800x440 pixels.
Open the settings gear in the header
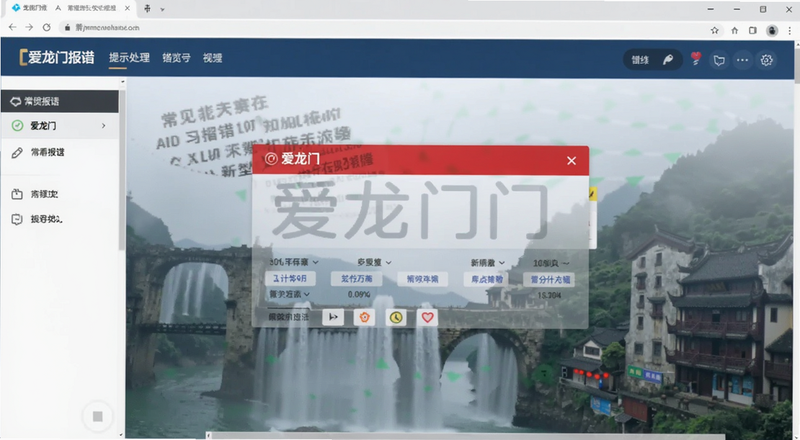click(x=766, y=60)
